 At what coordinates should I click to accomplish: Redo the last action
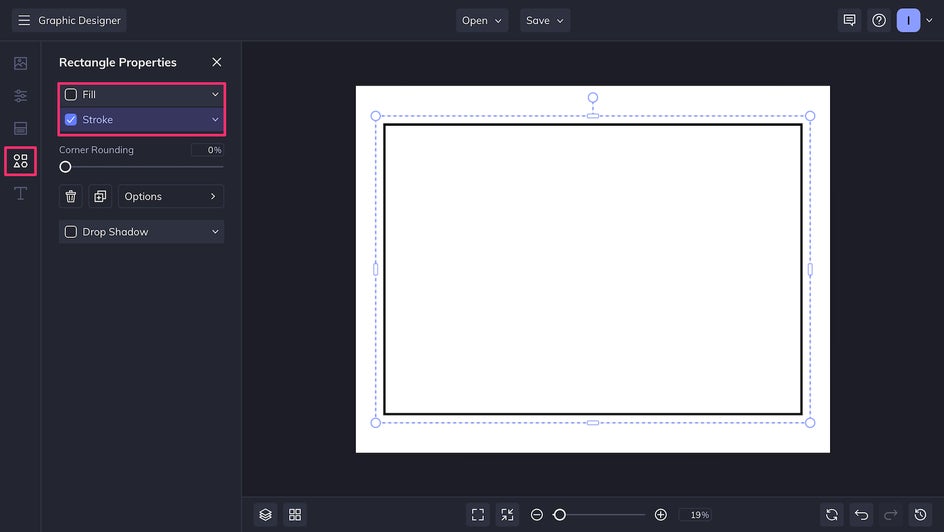pyautogui.click(x=890, y=515)
